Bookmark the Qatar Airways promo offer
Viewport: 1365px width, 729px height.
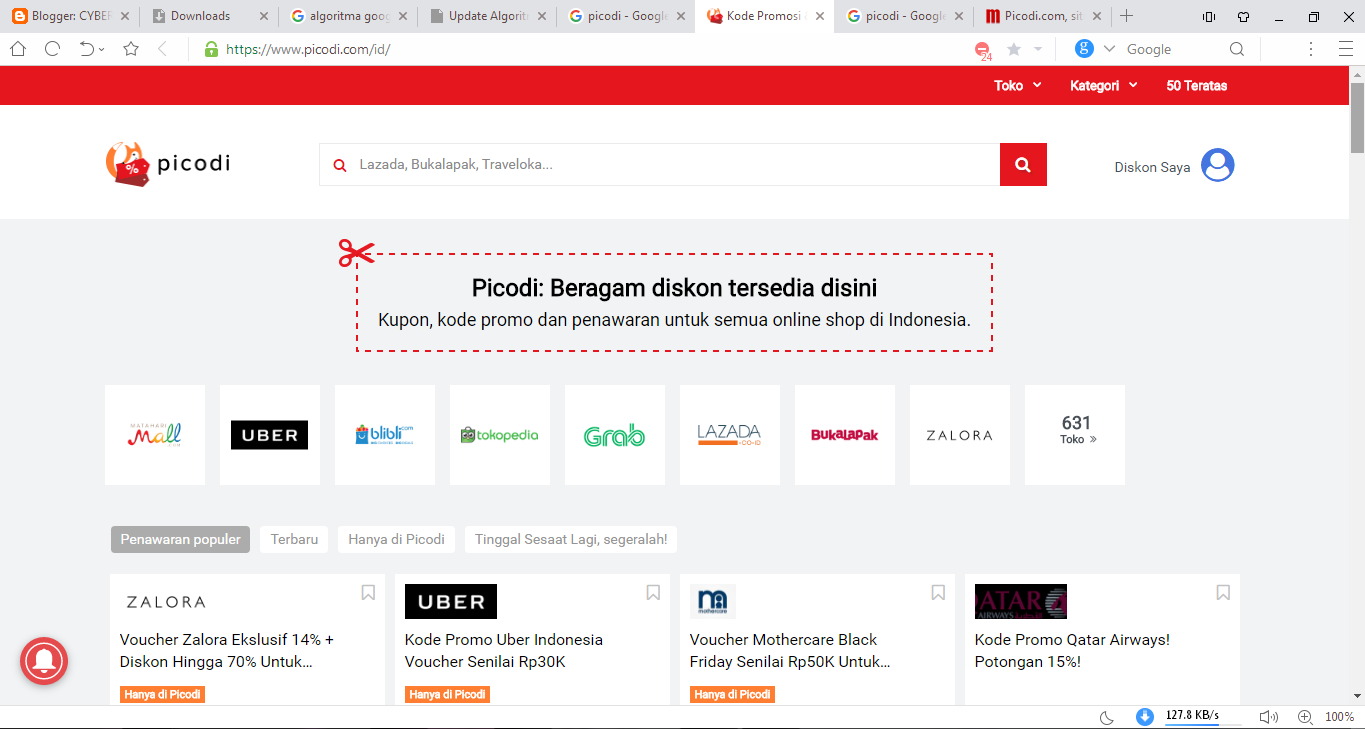1223,593
